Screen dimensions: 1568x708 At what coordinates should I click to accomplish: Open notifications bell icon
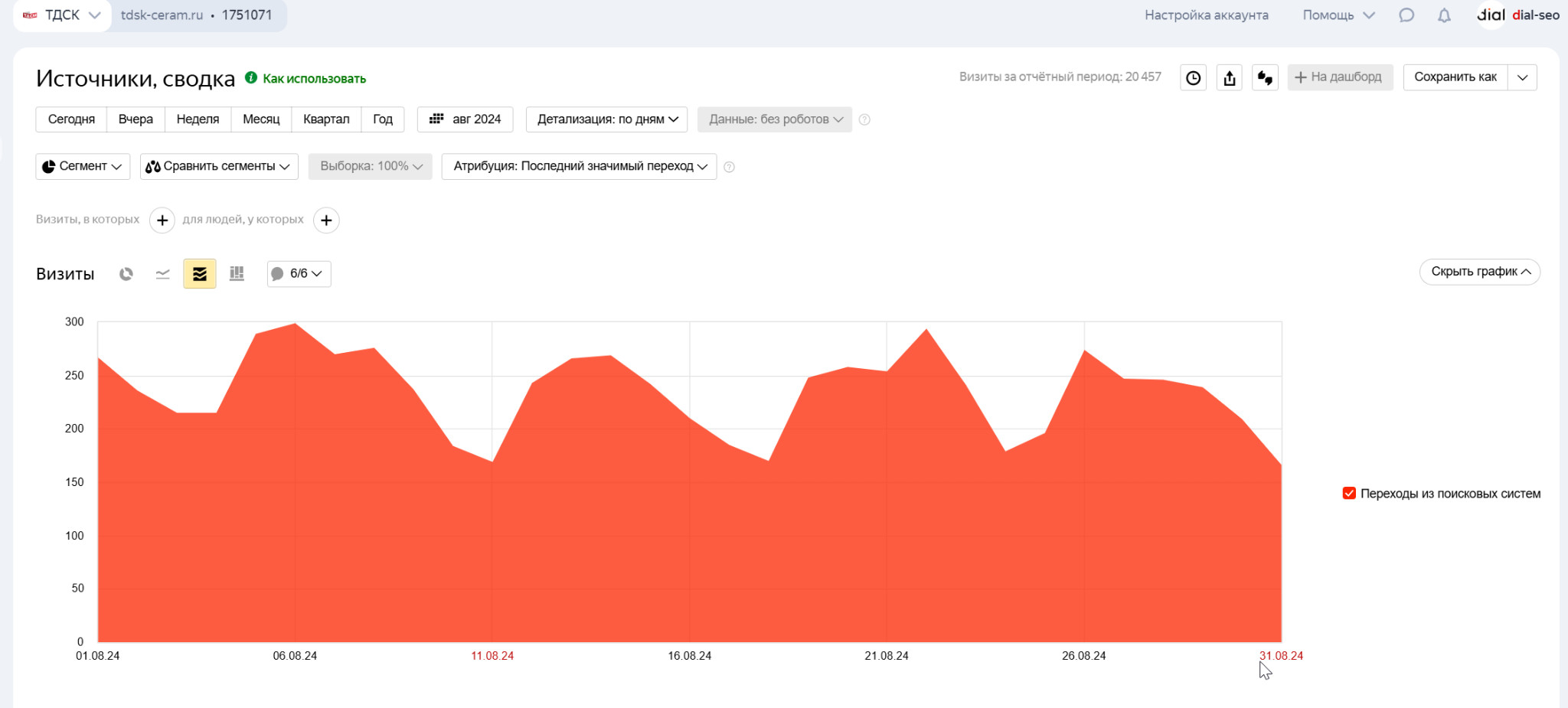tap(1443, 15)
